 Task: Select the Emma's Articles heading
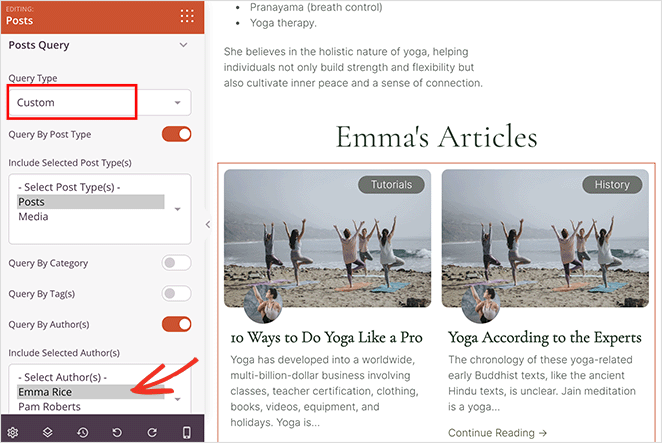[x=437, y=136]
